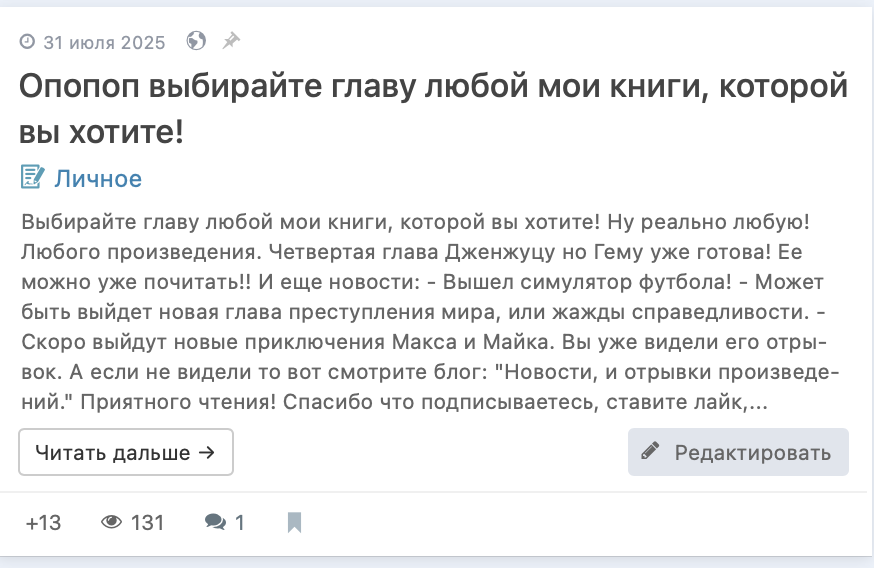Viewport: 874px width, 568px height.
Task: Click the globe public-visibility icon
Action: click(x=196, y=41)
